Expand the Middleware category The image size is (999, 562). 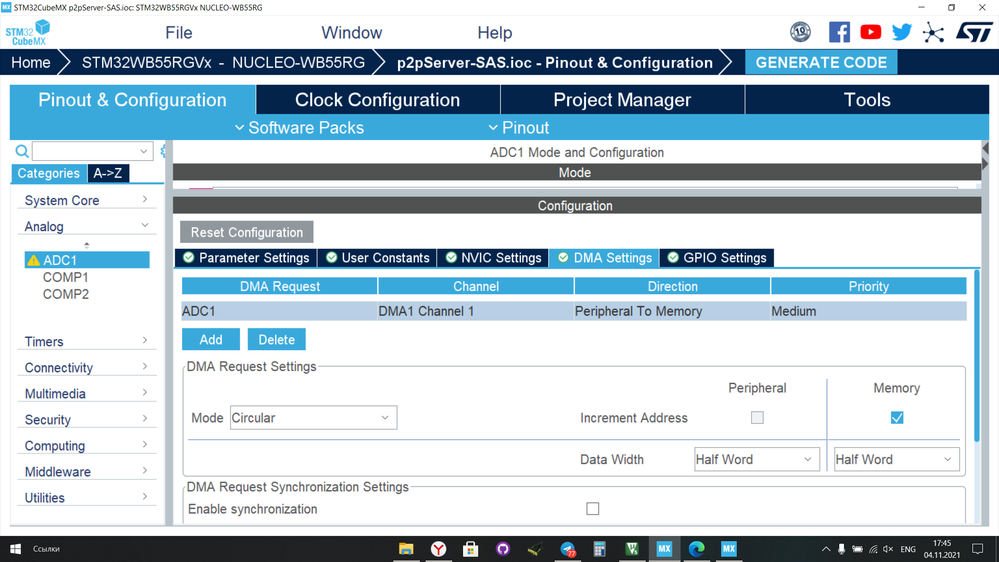click(87, 472)
